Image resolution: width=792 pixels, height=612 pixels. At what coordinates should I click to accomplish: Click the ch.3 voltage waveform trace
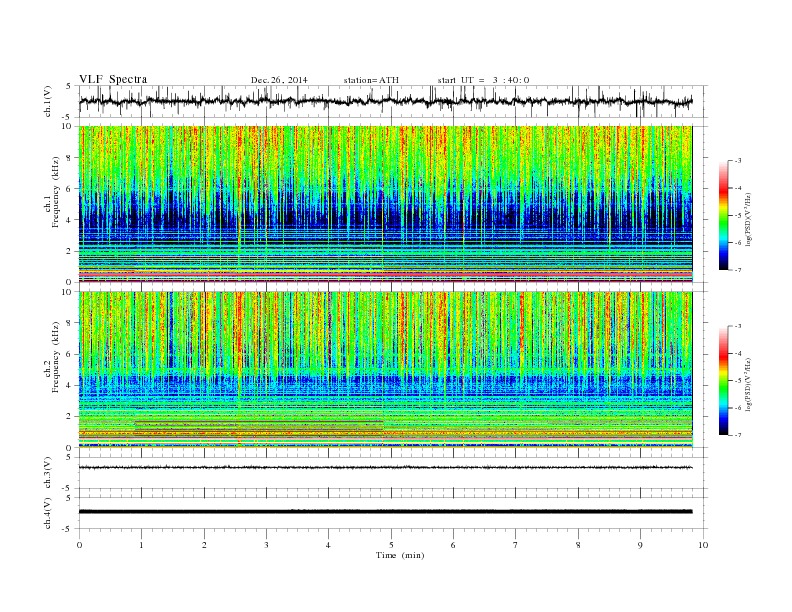(385, 468)
